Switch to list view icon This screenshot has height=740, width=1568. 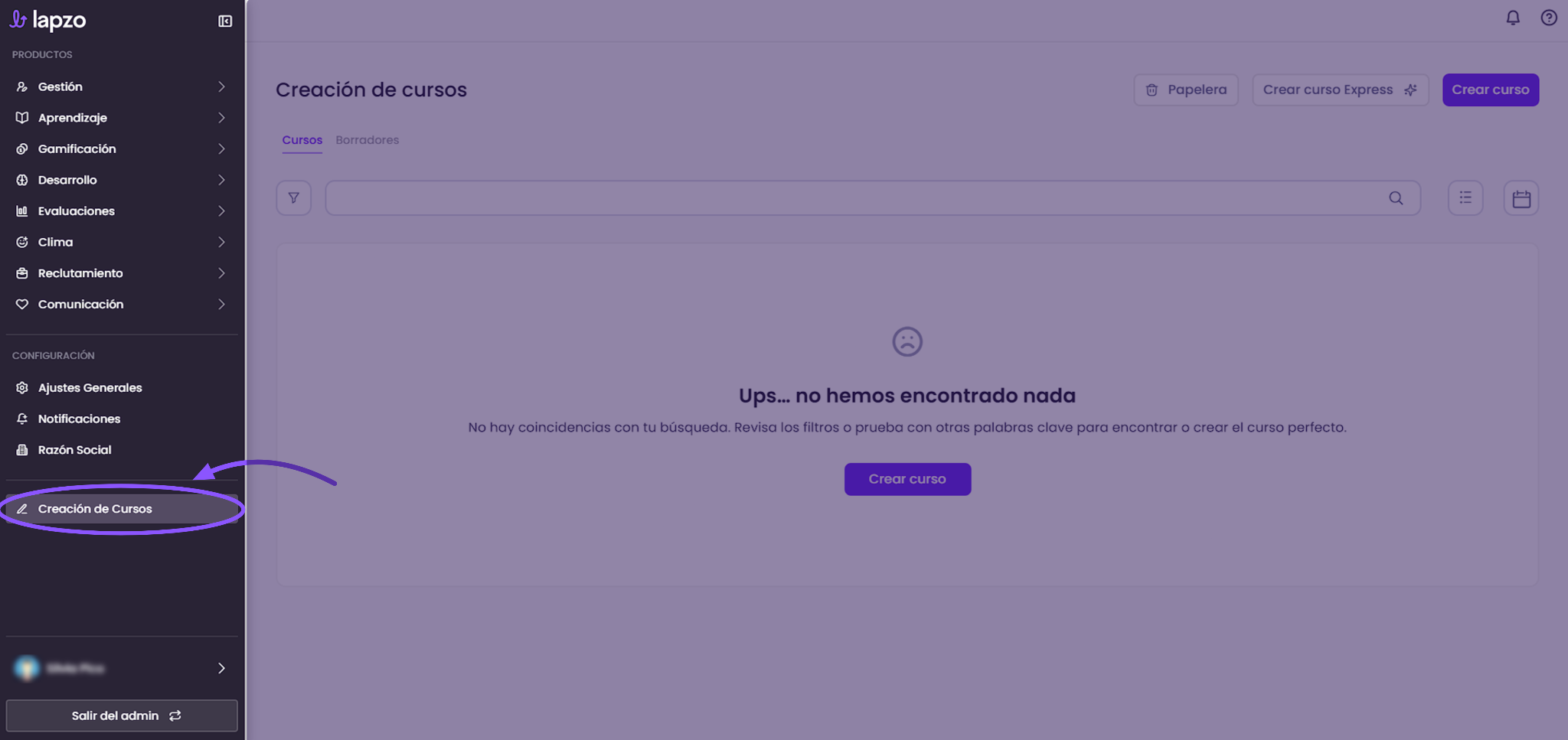click(x=1465, y=198)
